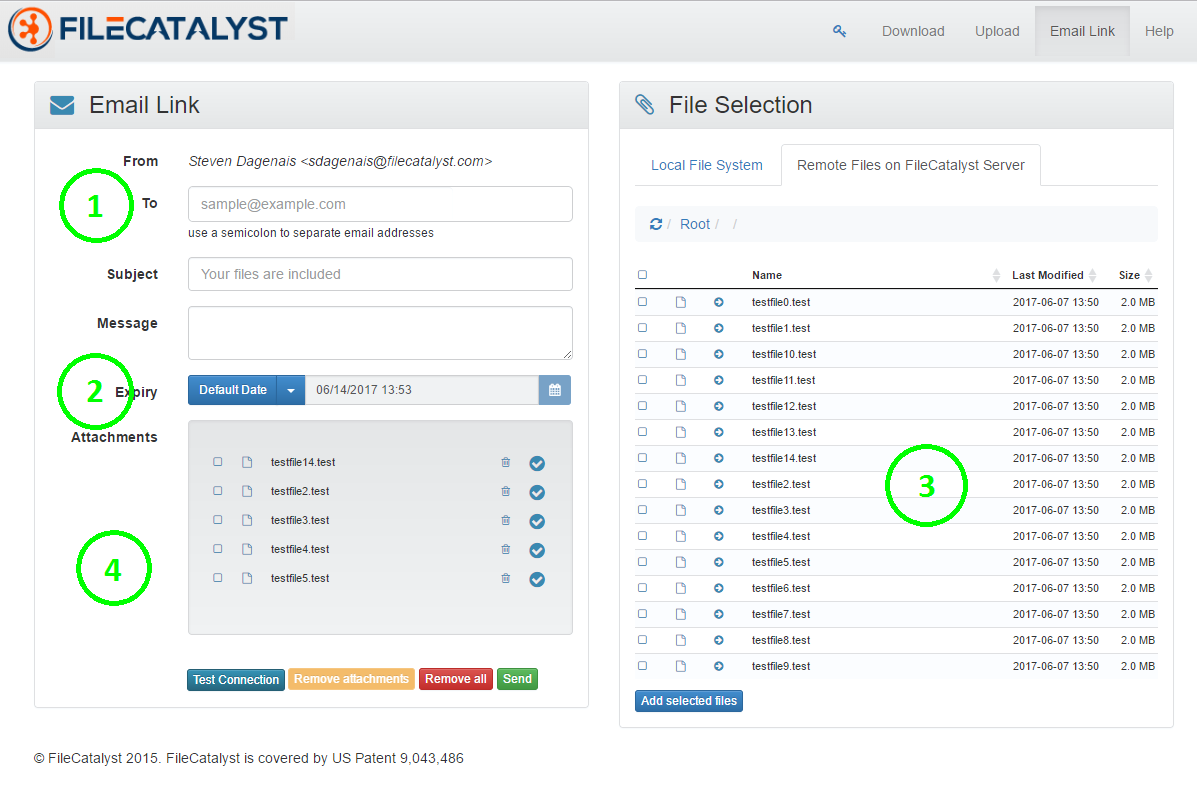Switch to the Local File System tab
This screenshot has height=787, width=1197.
[707, 166]
